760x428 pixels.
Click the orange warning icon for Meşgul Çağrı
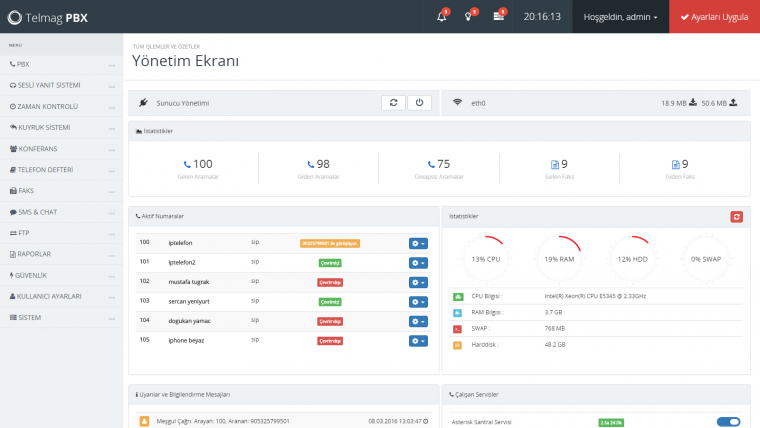click(144, 421)
